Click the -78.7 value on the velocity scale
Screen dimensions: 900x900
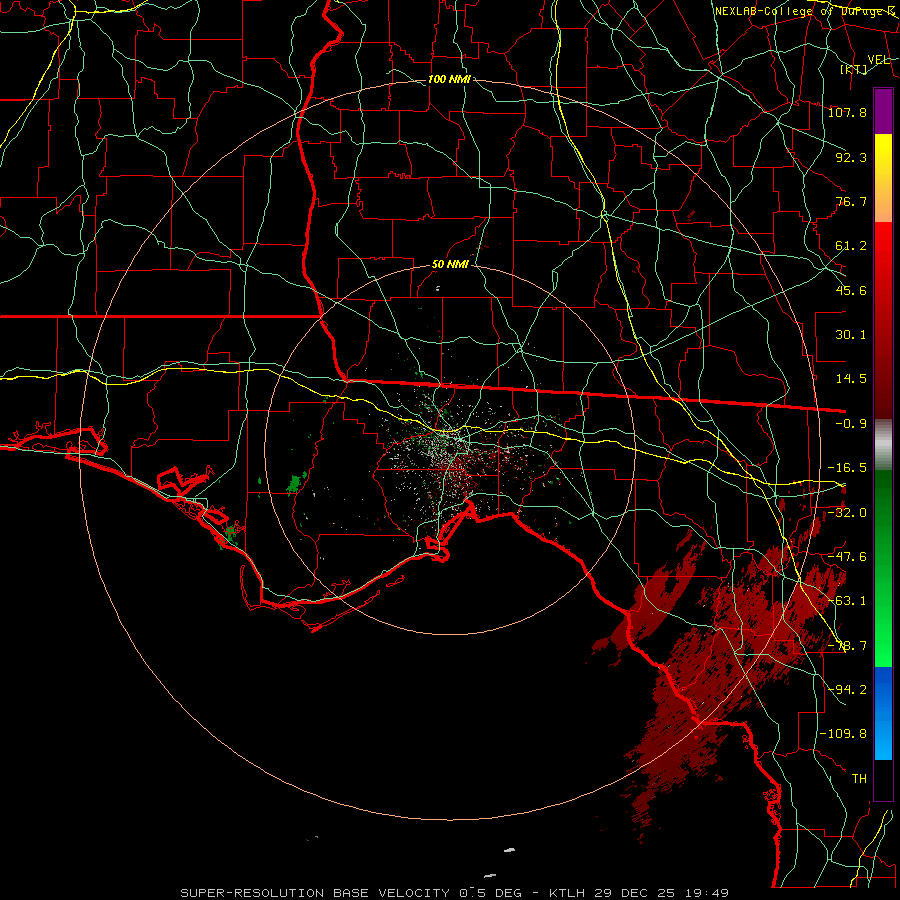[847, 646]
